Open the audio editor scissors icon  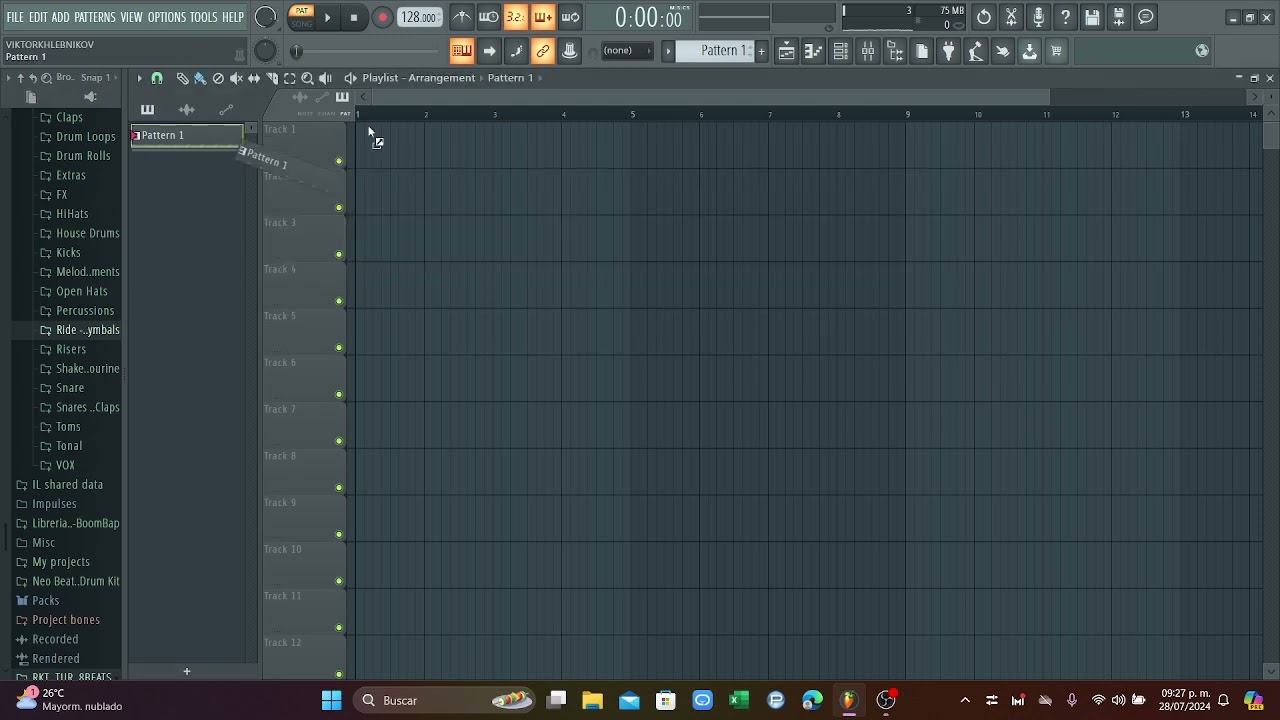click(1011, 17)
